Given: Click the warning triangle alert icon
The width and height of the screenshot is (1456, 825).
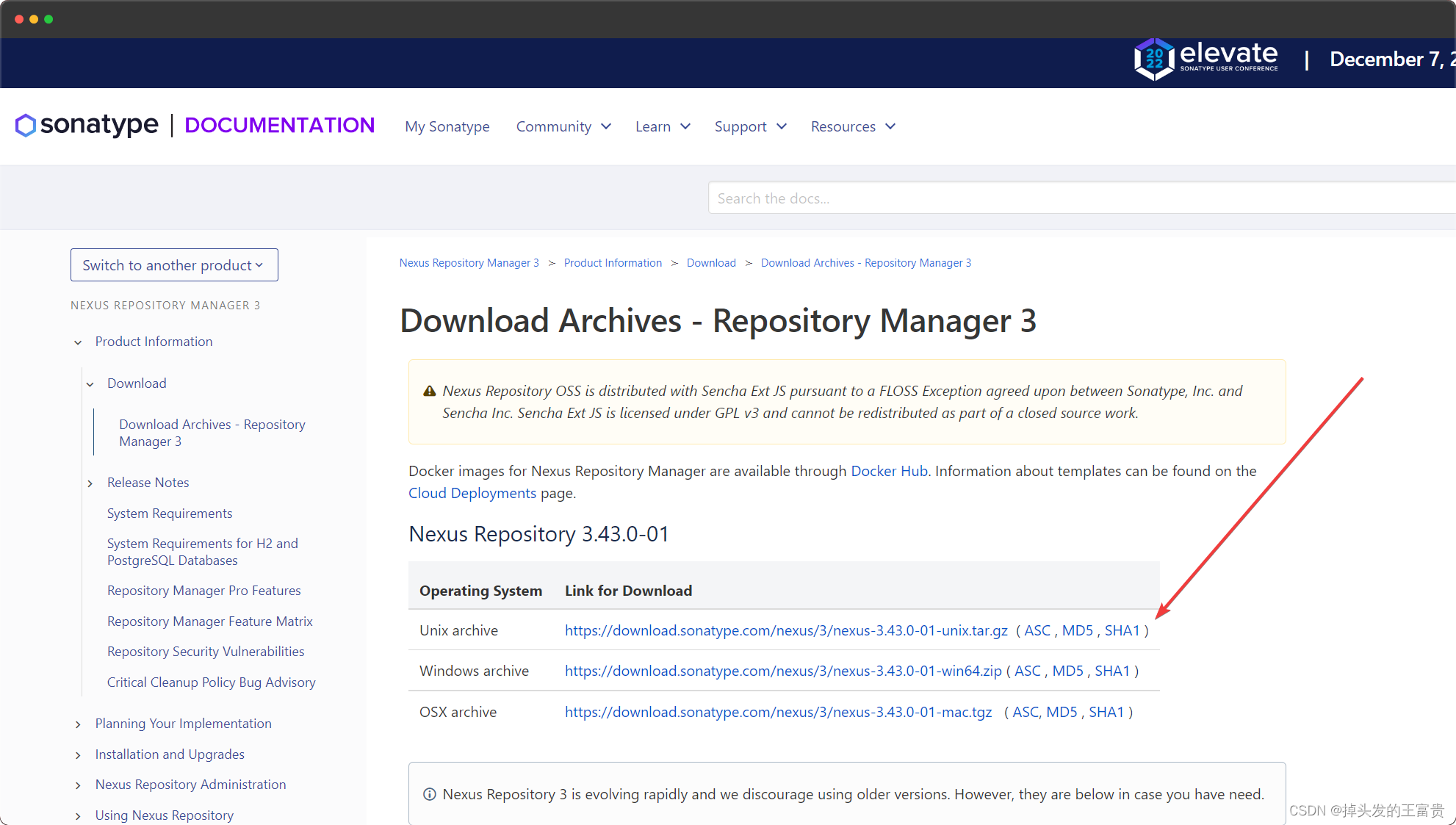Looking at the screenshot, I should click(x=430, y=390).
